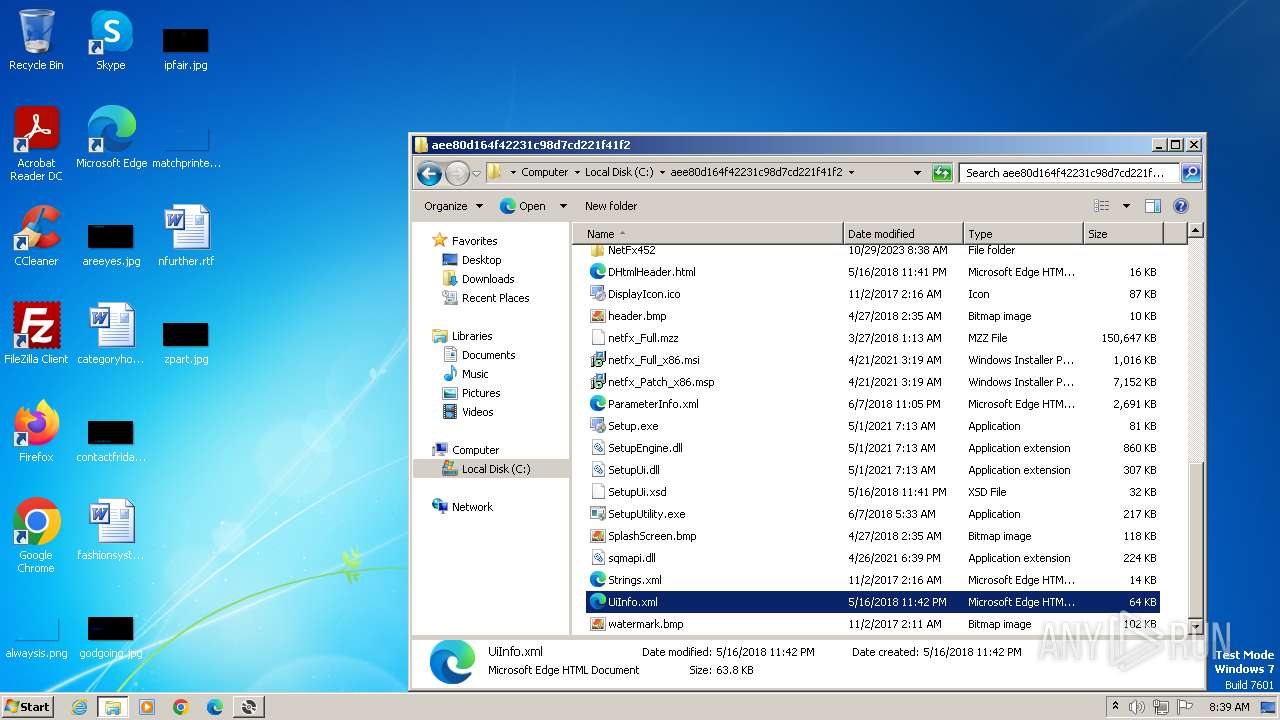Click the search magnifier icon

point(1190,172)
